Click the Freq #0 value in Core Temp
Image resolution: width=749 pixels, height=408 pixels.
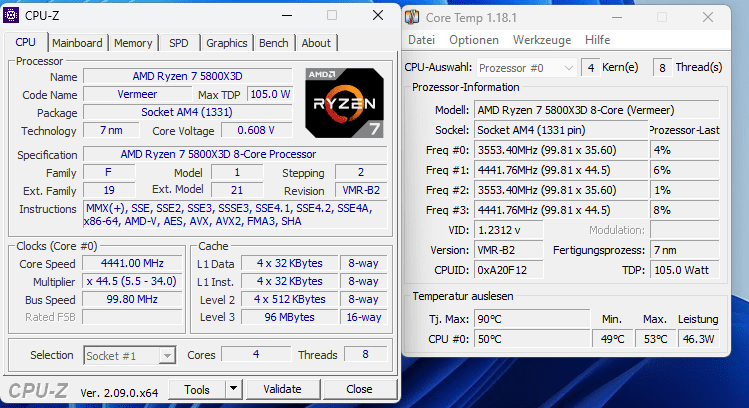[x=561, y=150]
